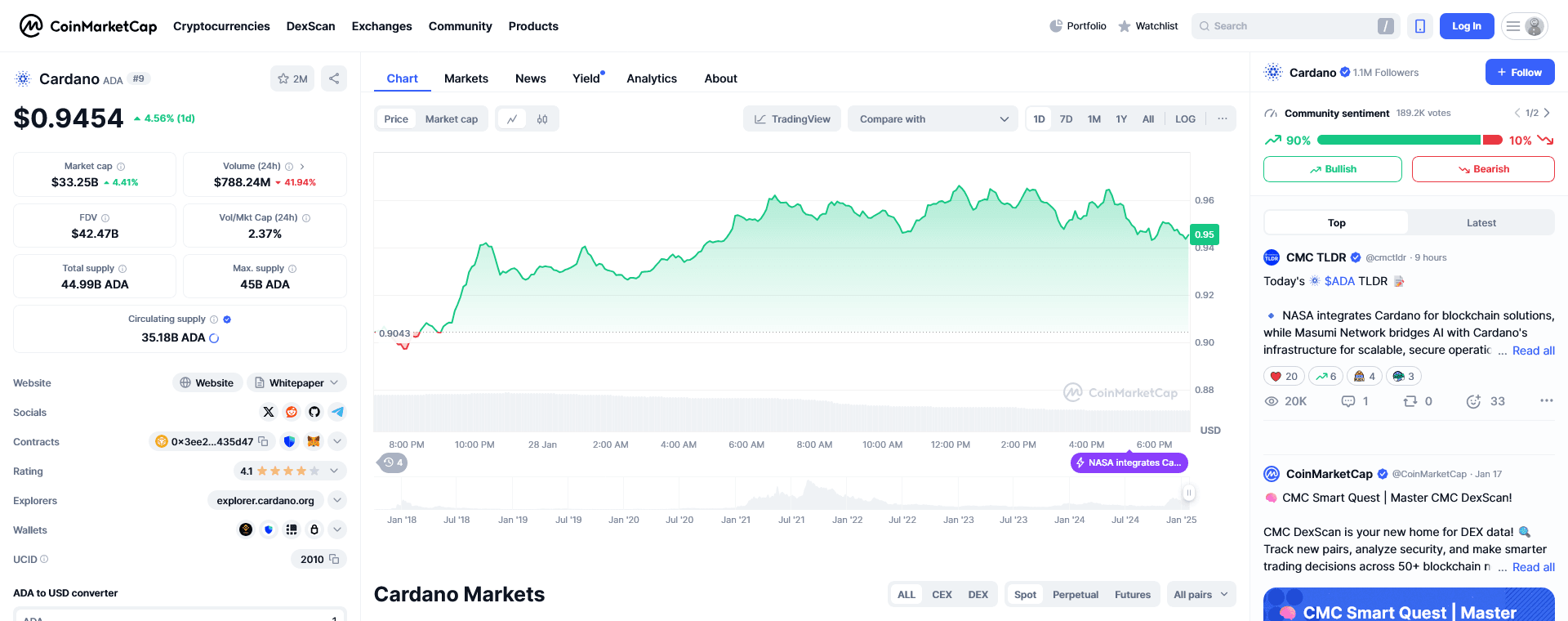The width and height of the screenshot is (1568, 621).
Task: Expand Volume (24h) arrow
Action: [x=302, y=167]
